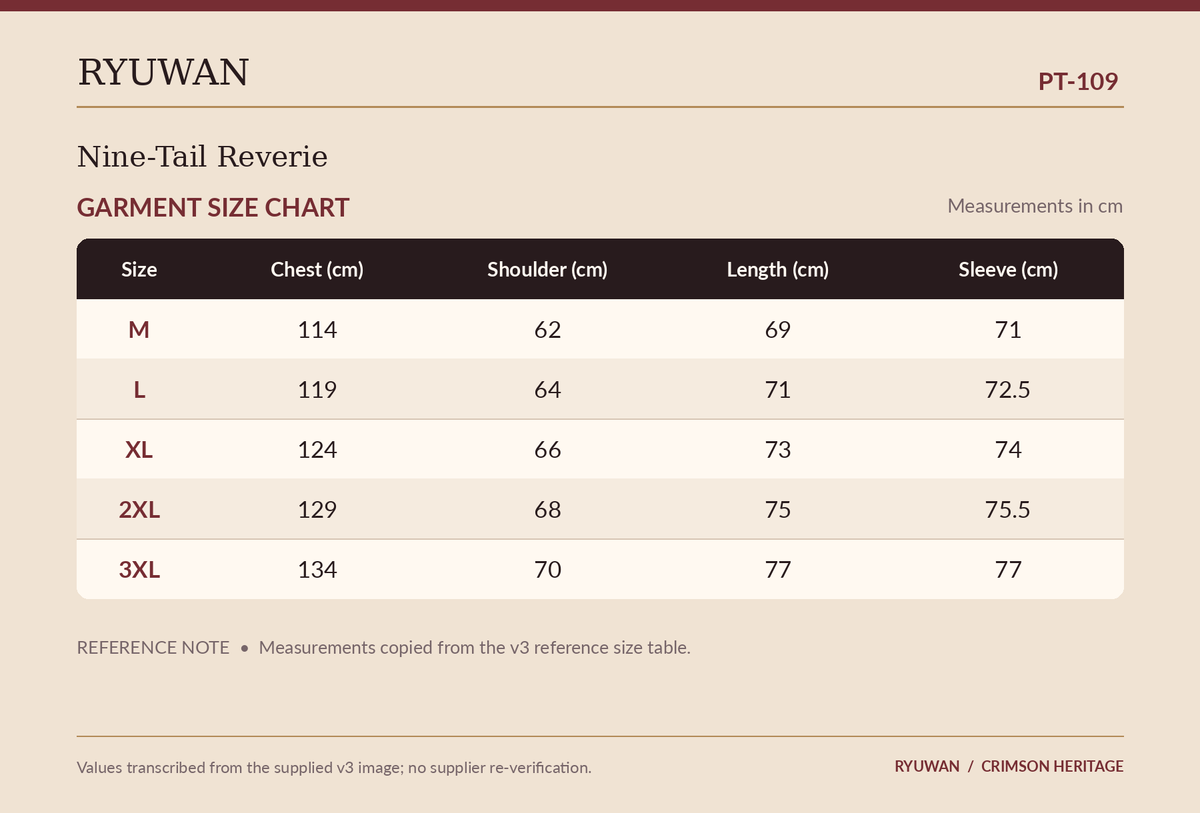Click the 2XL size row label

click(x=139, y=509)
